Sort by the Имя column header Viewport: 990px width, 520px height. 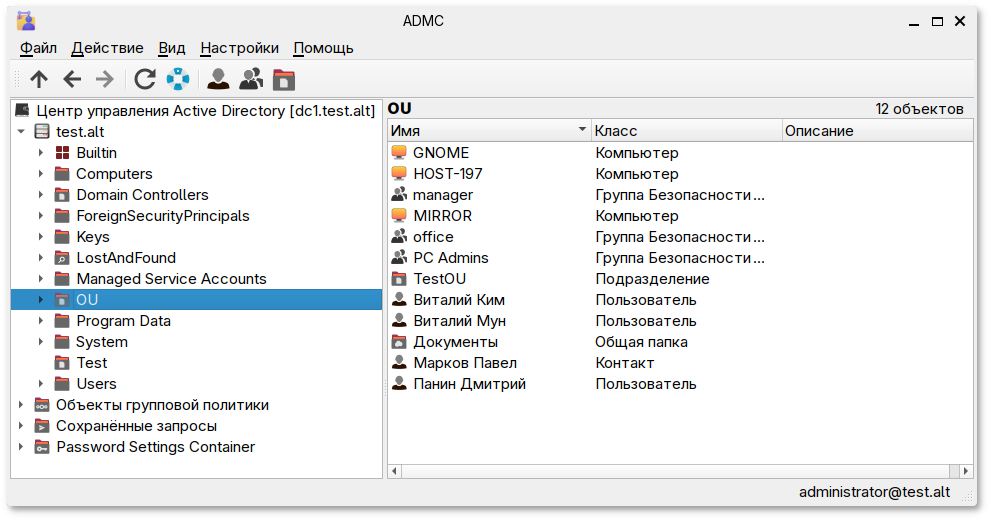pyautogui.click(x=489, y=131)
